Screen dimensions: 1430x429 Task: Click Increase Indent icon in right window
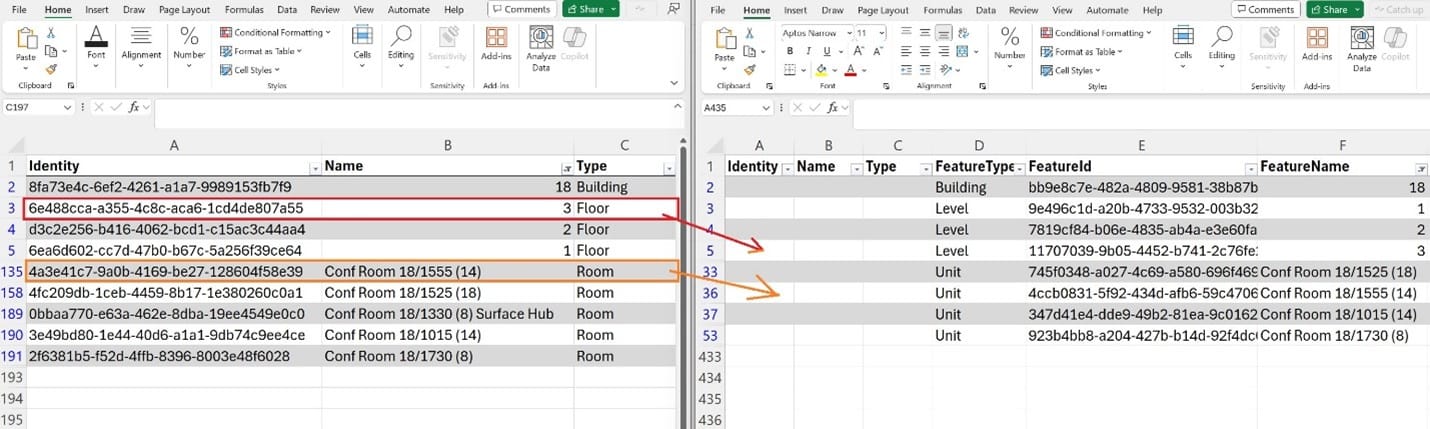924,69
